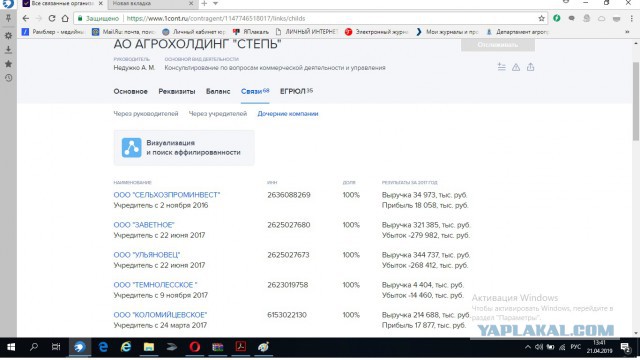Switch to the 'ЕГРЮЛ' tab
This screenshot has width=640, height=360.
(x=296, y=91)
